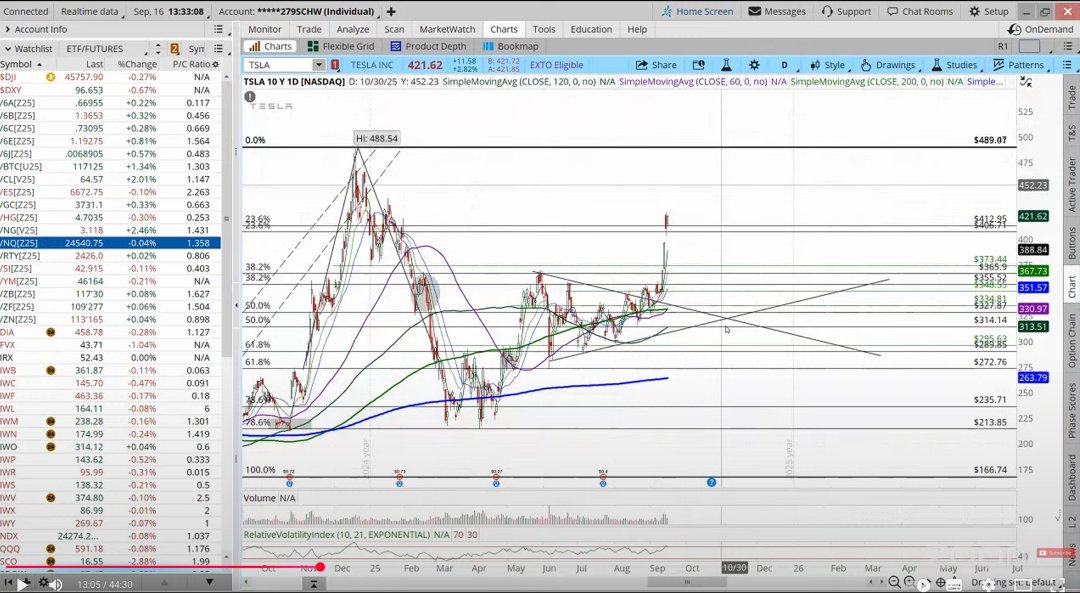Open the Studies menu
1080x593 pixels.
click(x=954, y=65)
